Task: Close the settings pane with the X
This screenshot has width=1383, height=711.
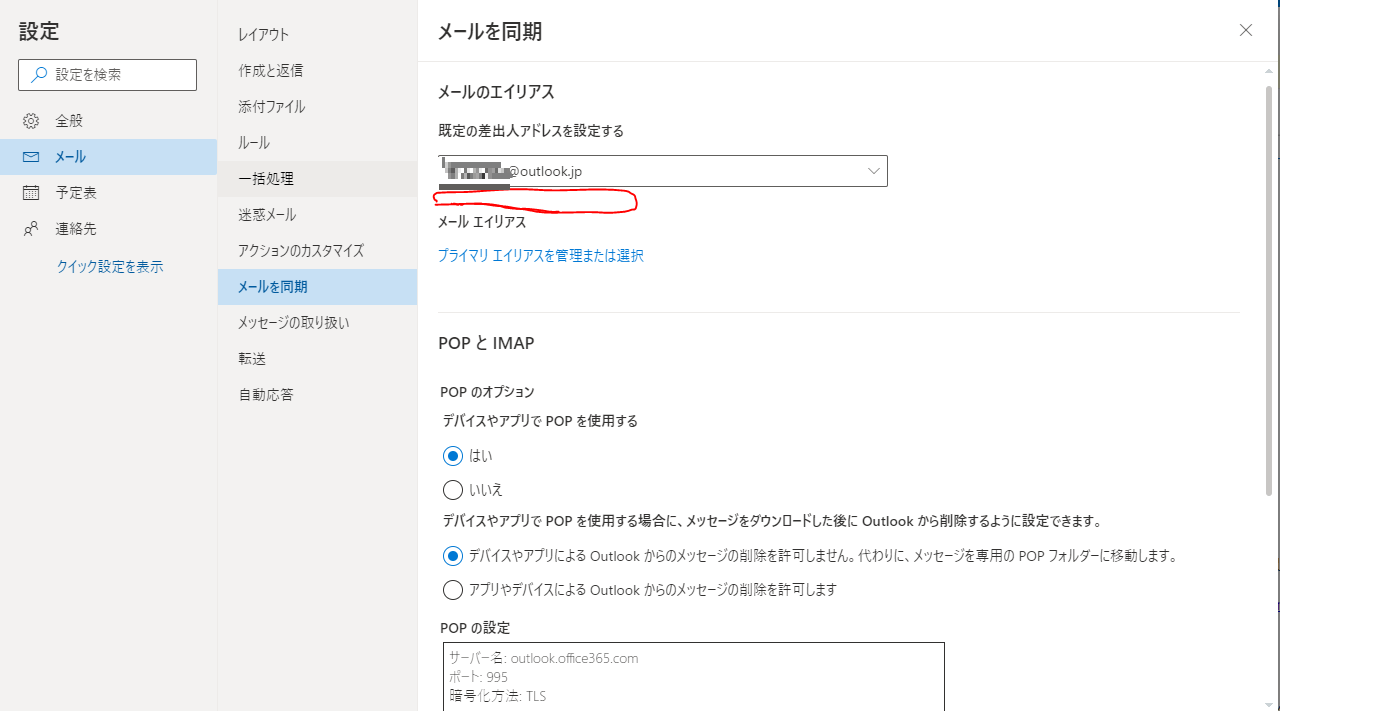Action: point(1245,30)
